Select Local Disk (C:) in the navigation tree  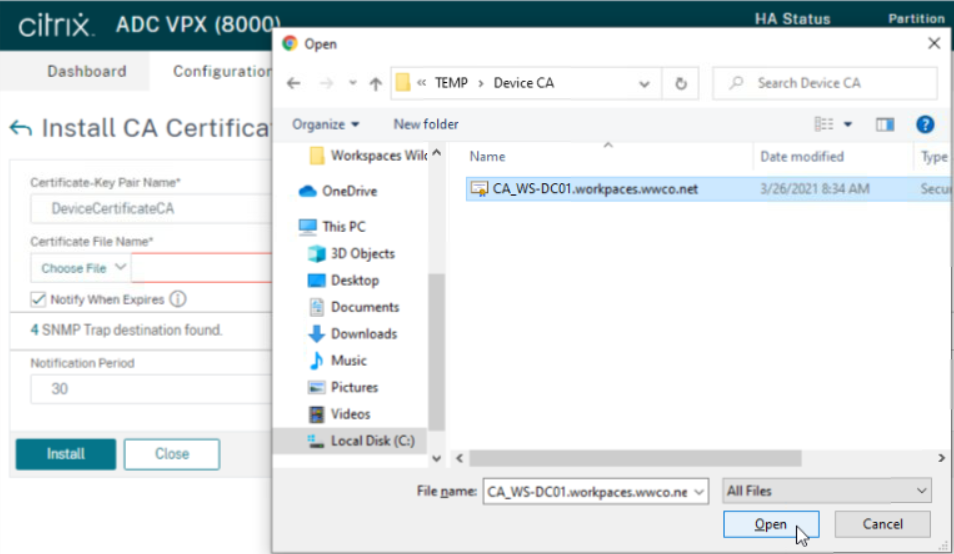[x=372, y=441]
